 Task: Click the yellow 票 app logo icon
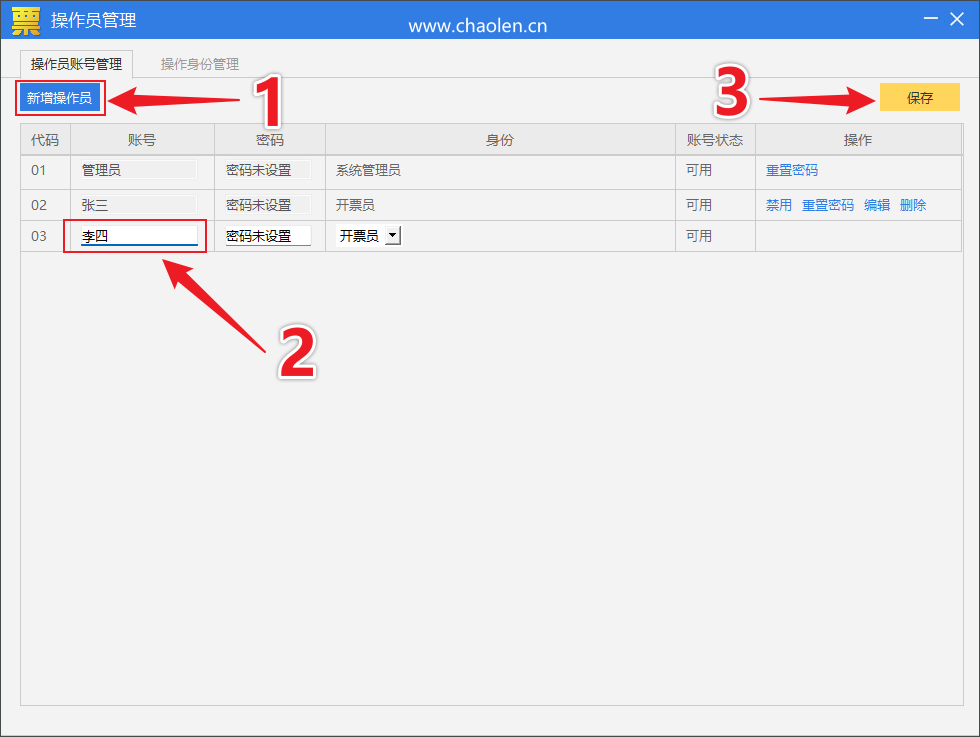pos(26,21)
